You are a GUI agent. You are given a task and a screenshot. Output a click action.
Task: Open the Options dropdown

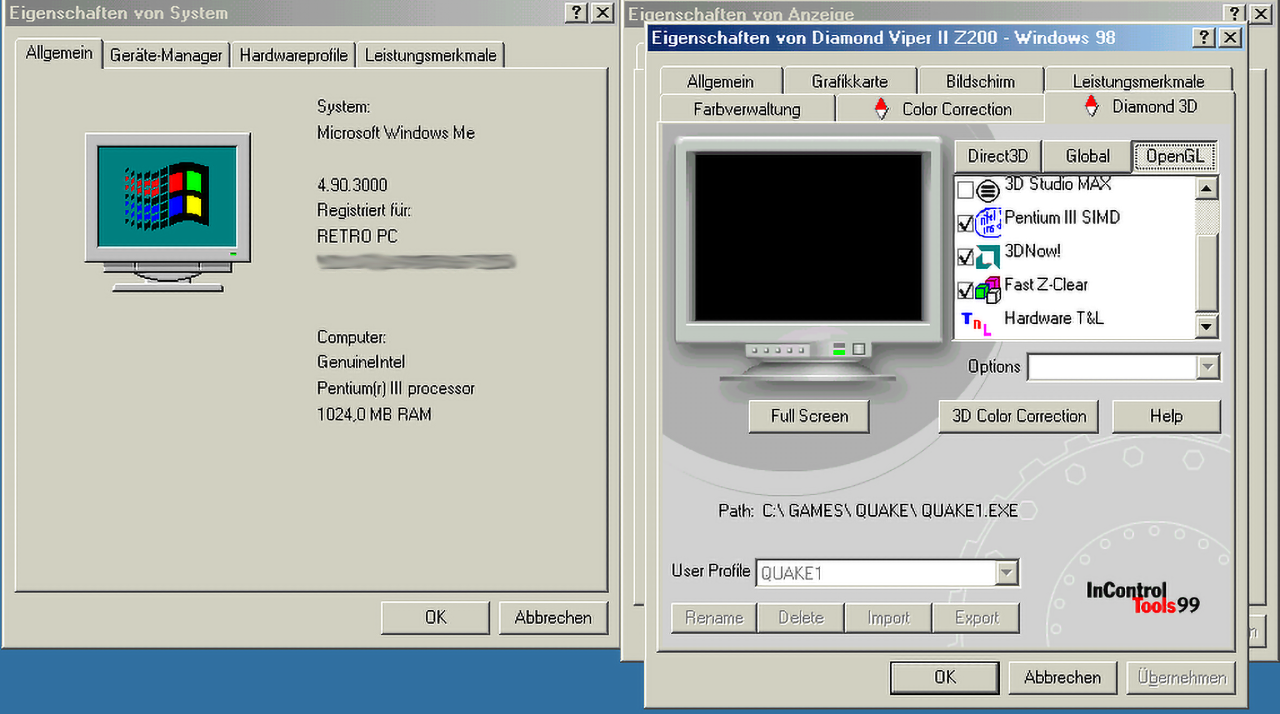(x=1208, y=366)
